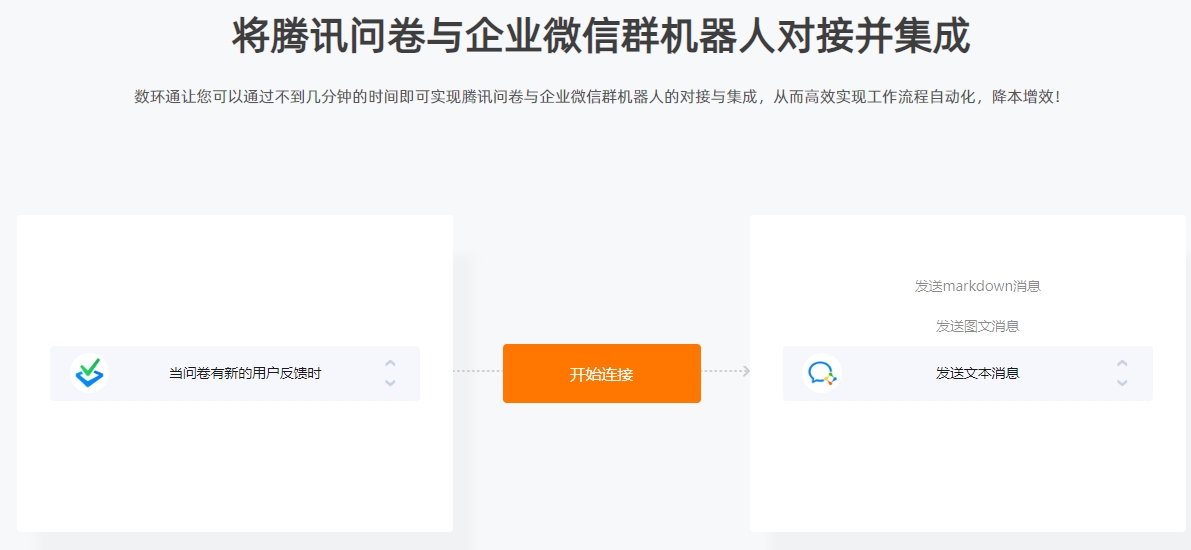This screenshot has height=550, width=1191.
Task: Click the orange 开始连接 button
Action: tap(602, 374)
